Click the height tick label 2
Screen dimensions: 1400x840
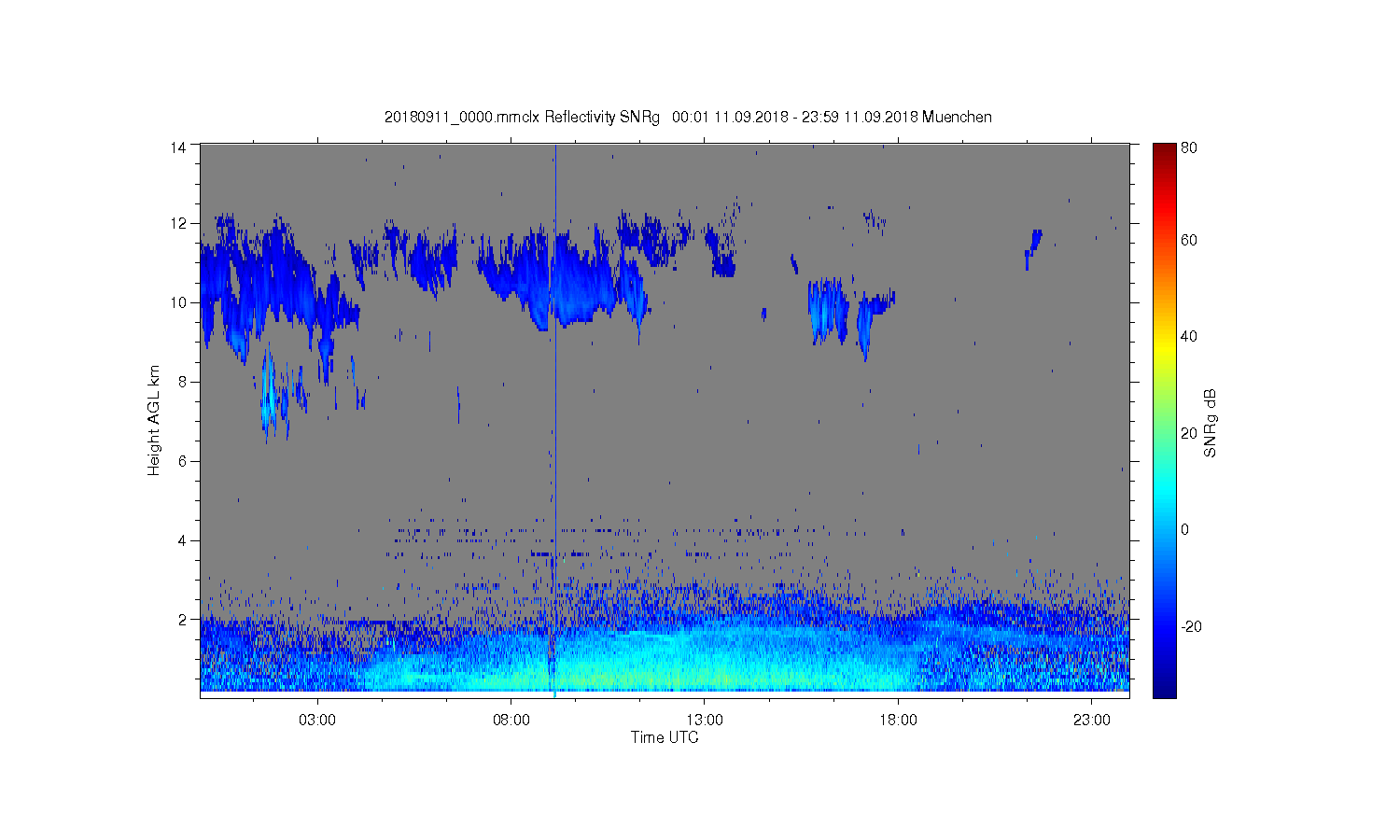(183, 620)
